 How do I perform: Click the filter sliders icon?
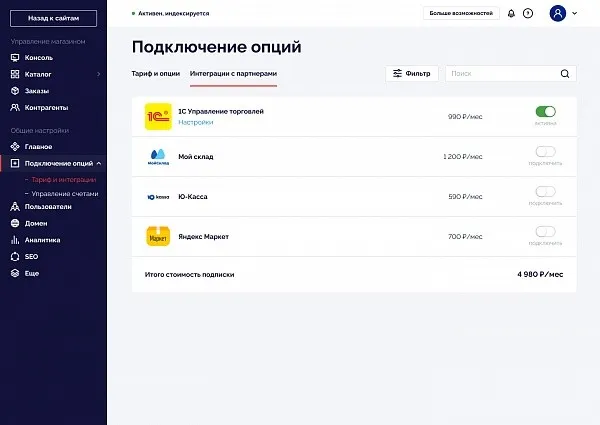click(398, 73)
